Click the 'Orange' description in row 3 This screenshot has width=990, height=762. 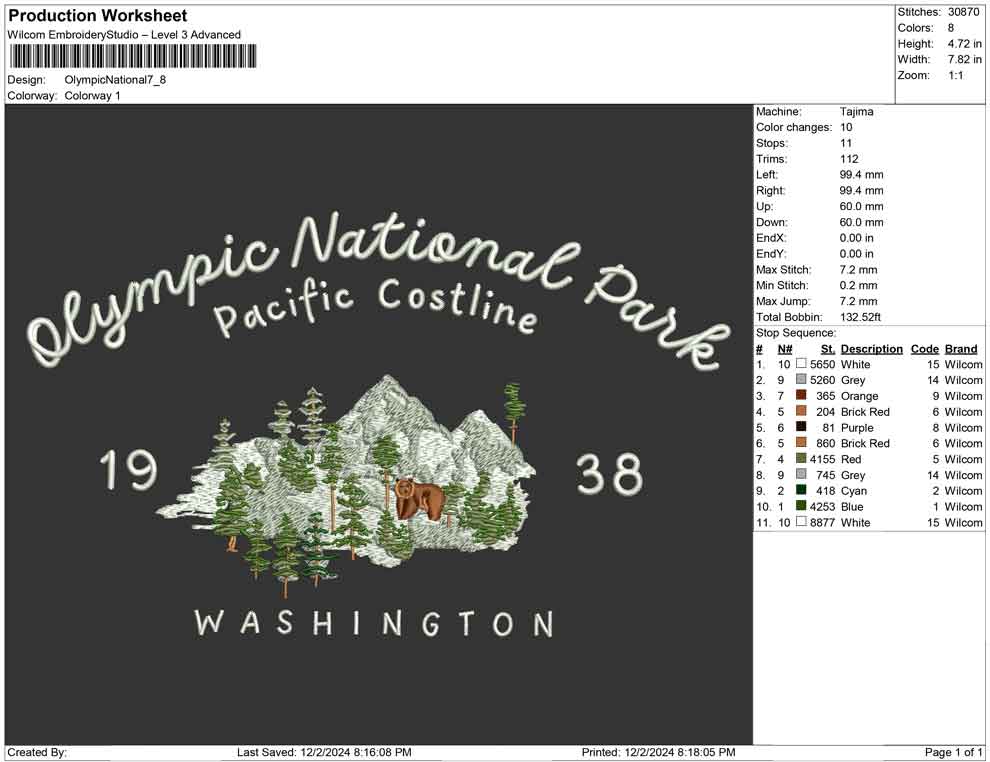pos(859,396)
